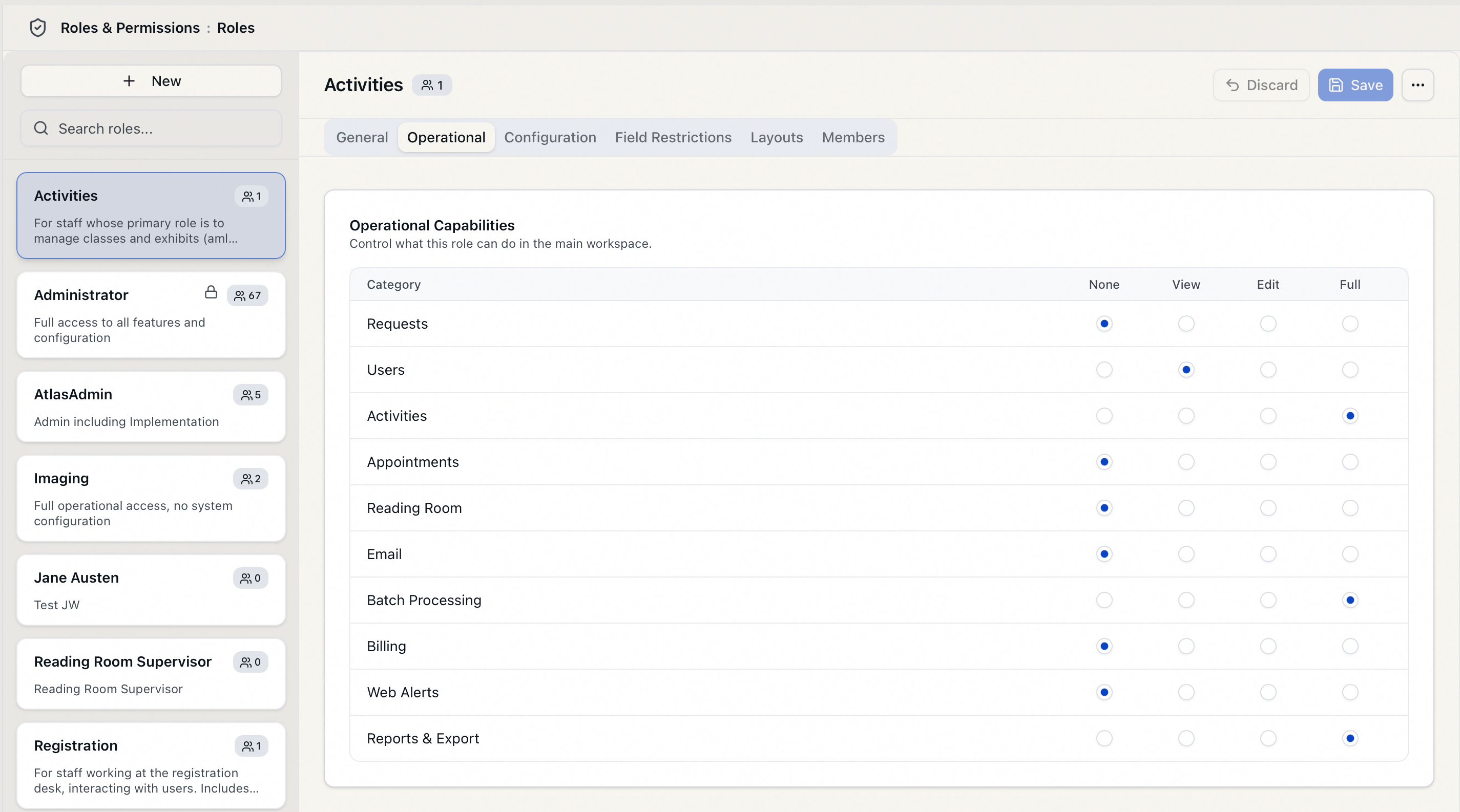Click the magnifier icon in role search
Viewport: 1460px width, 812px height.
pyautogui.click(x=41, y=129)
